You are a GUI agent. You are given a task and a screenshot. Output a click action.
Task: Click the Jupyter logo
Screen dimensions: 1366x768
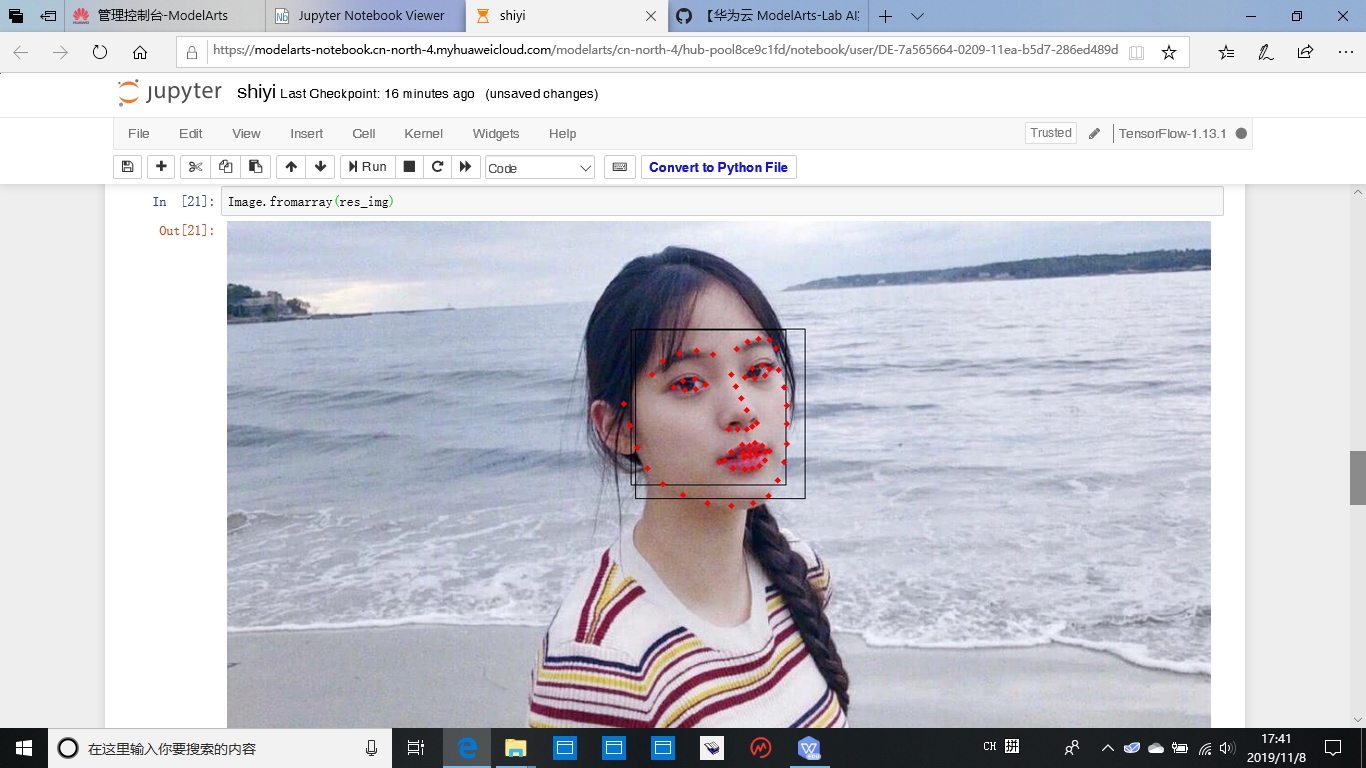click(x=170, y=92)
